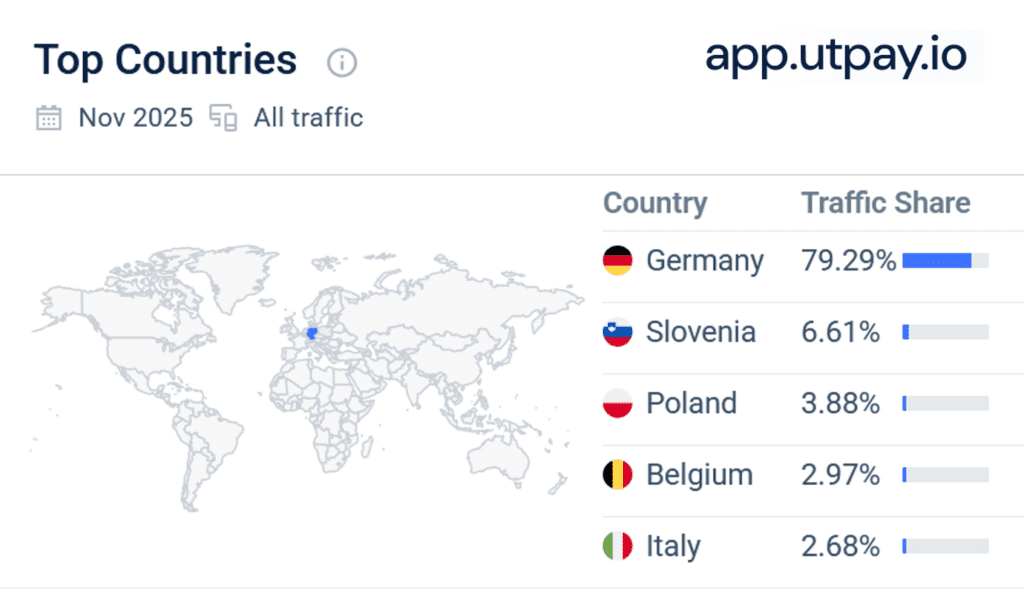Select the Poland flag icon

pyautogui.click(x=618, y=403)
